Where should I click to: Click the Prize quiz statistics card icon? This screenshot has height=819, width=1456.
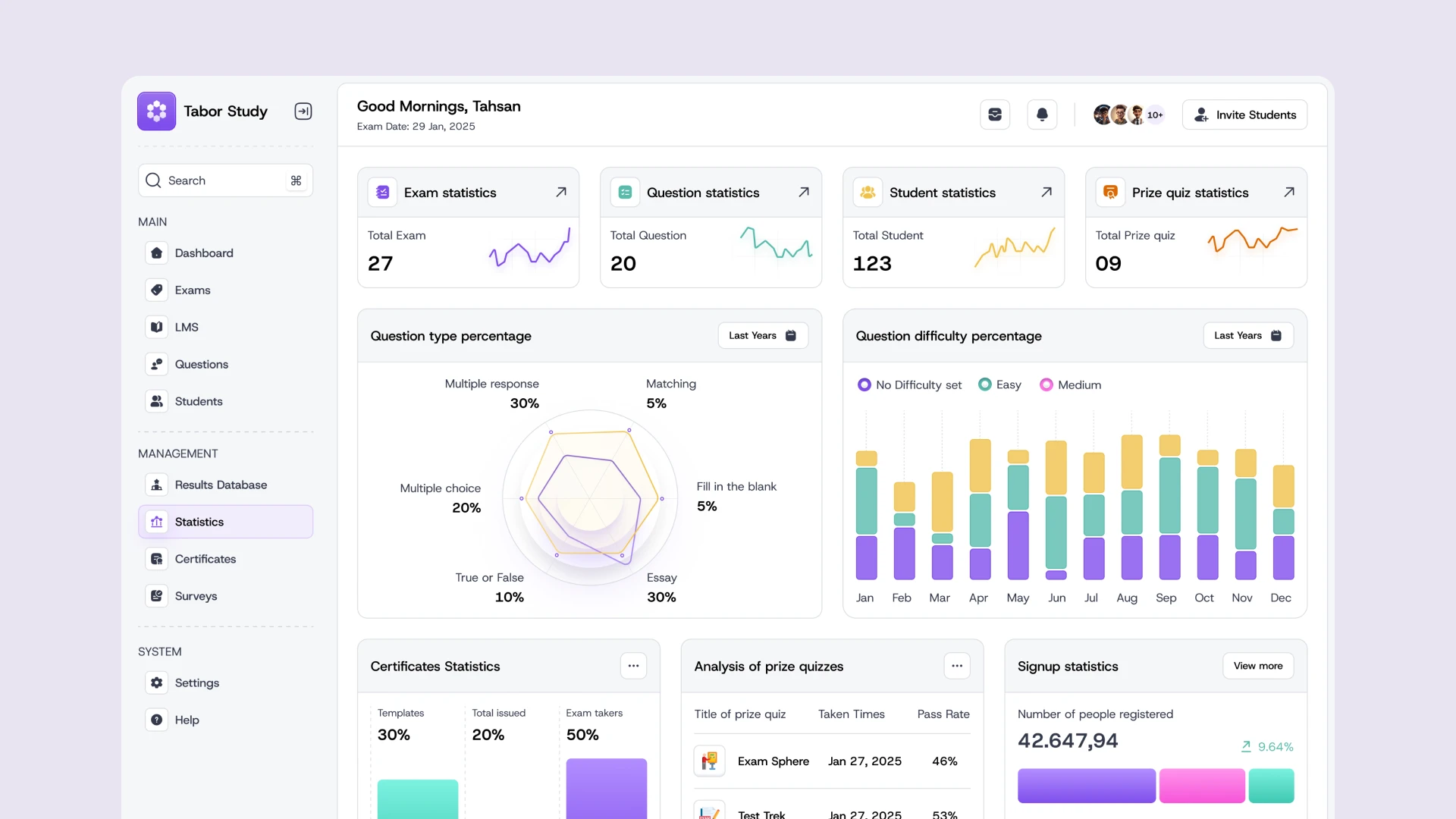point(1110,193)
